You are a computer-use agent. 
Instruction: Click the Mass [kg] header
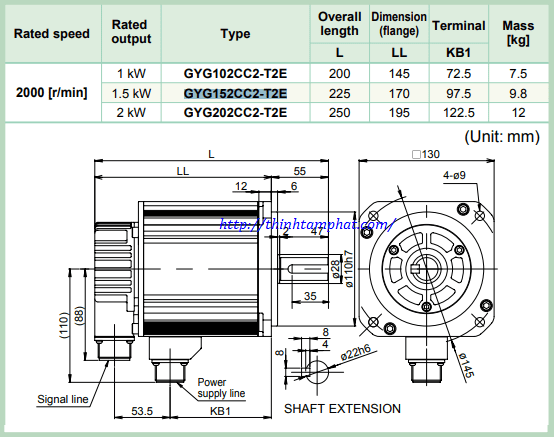coord(518,33)
